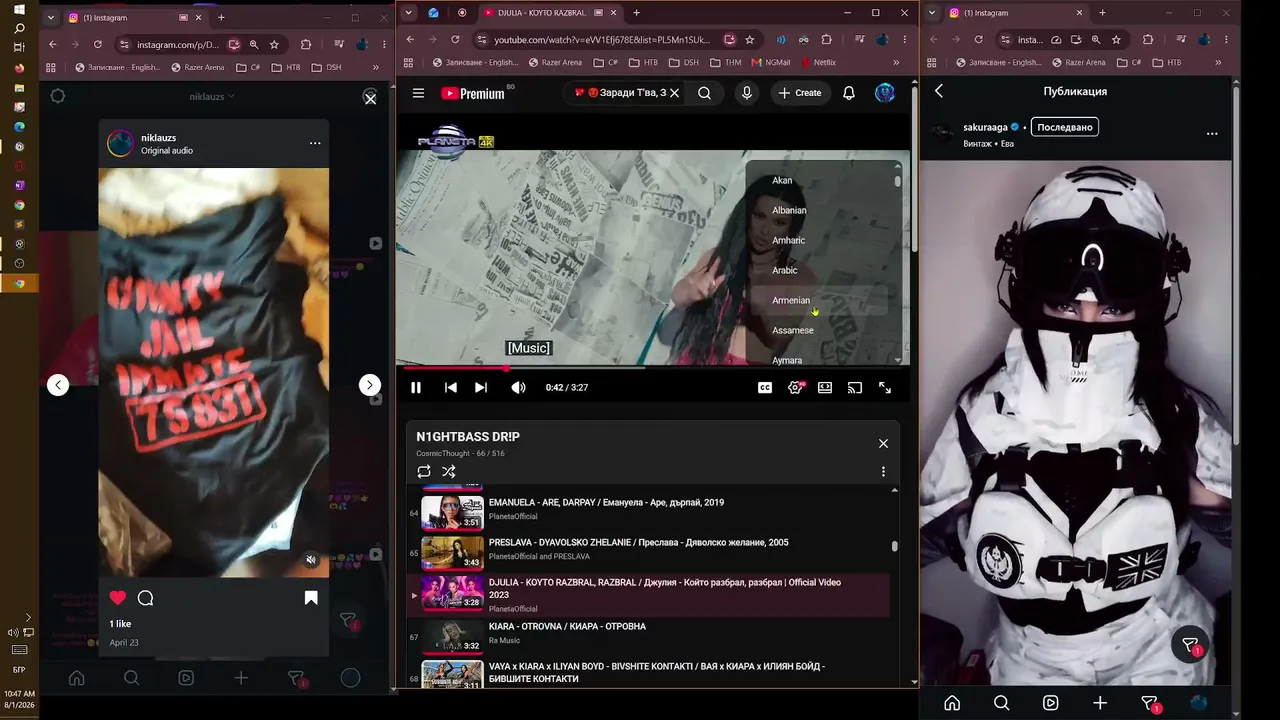The height and width of the screenshot is (720, 1280).
Task: Open the Windows Start menu
Action: click(x=19, y=10)
